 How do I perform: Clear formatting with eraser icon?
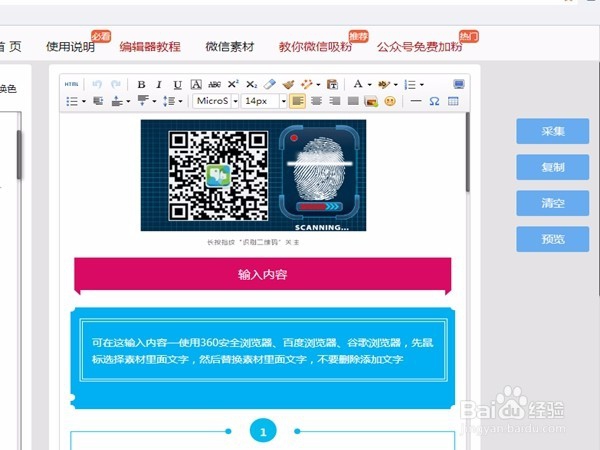pyautogui.click(x=270, y=84)
